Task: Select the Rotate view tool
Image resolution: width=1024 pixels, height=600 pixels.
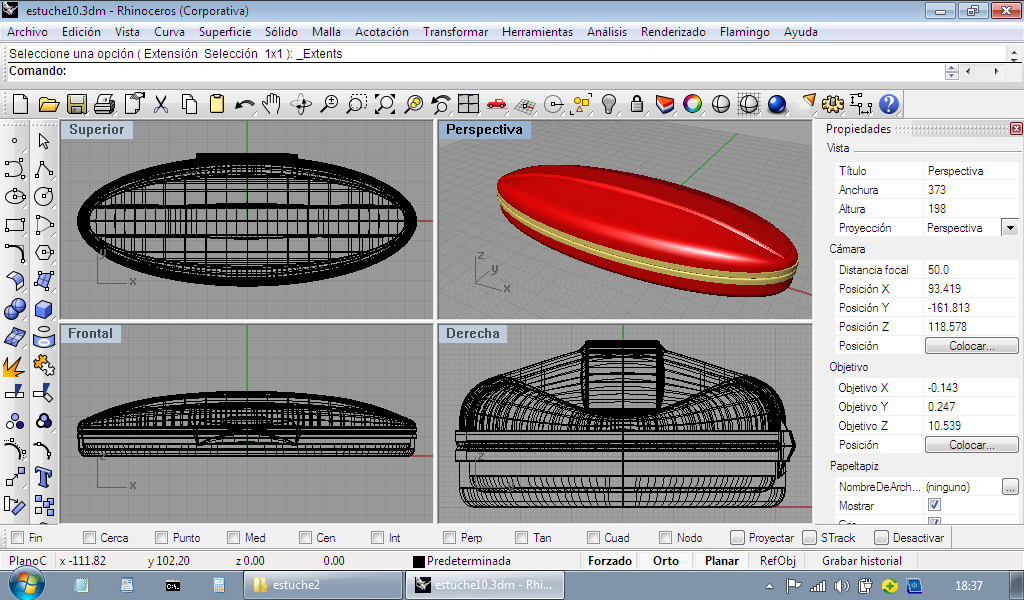Action: pyautogui.click(x=300, y=104)
